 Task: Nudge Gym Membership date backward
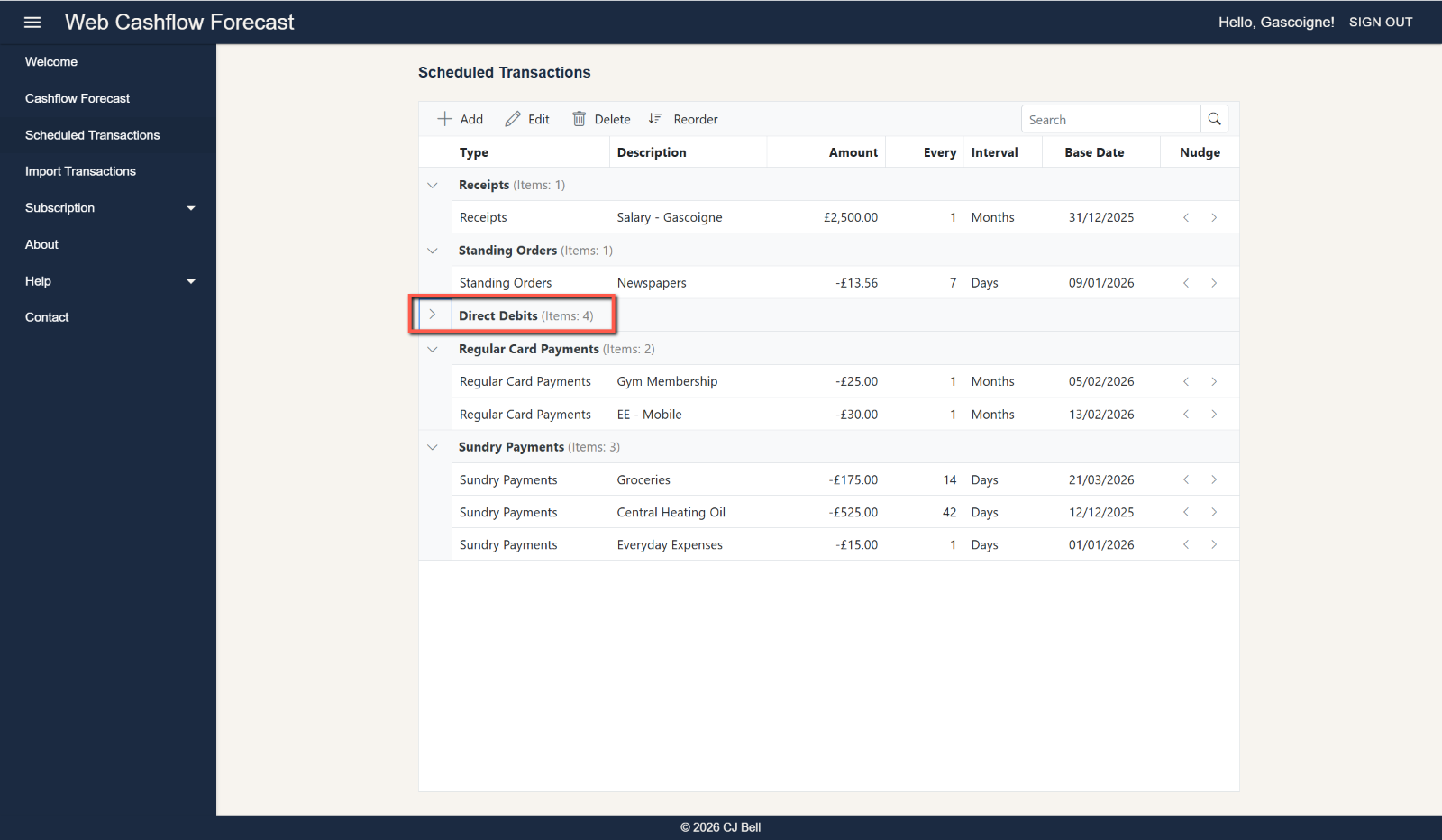click(x=1186, y=382)
